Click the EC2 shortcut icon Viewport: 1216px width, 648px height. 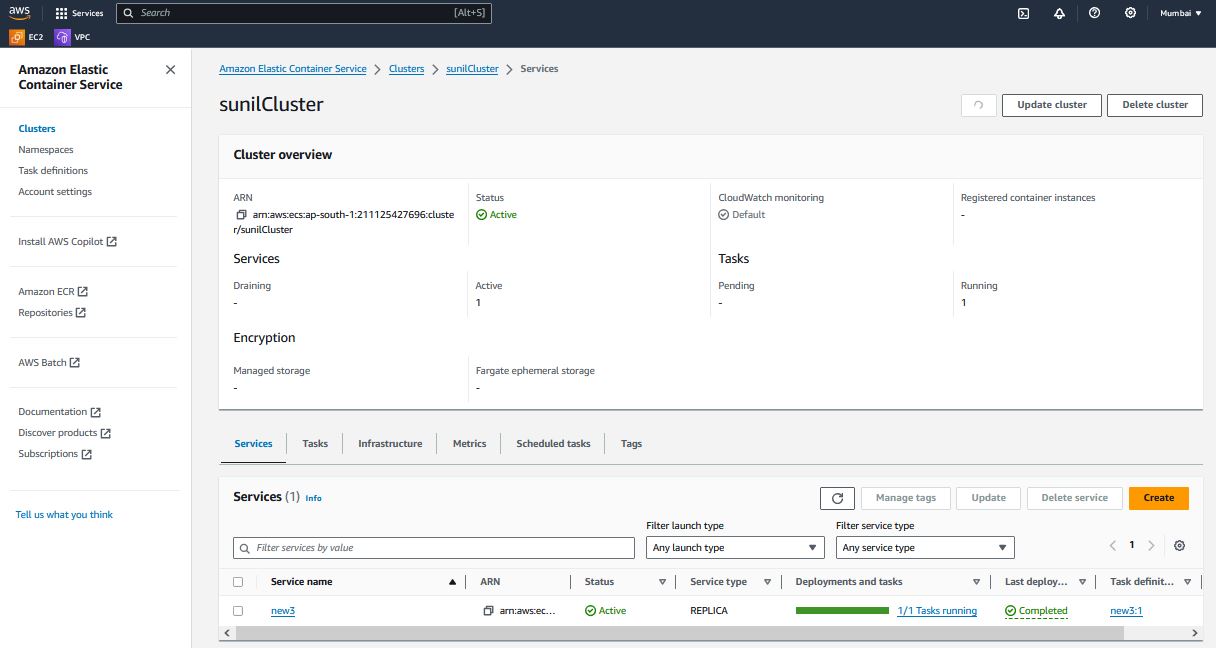click(17, 37)
